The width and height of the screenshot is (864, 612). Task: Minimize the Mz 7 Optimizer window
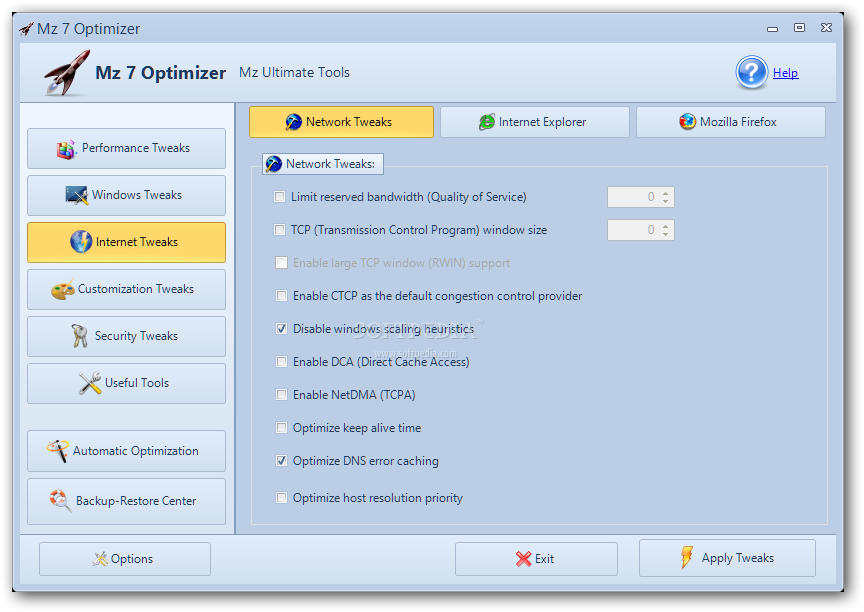(x=773, y=29)
